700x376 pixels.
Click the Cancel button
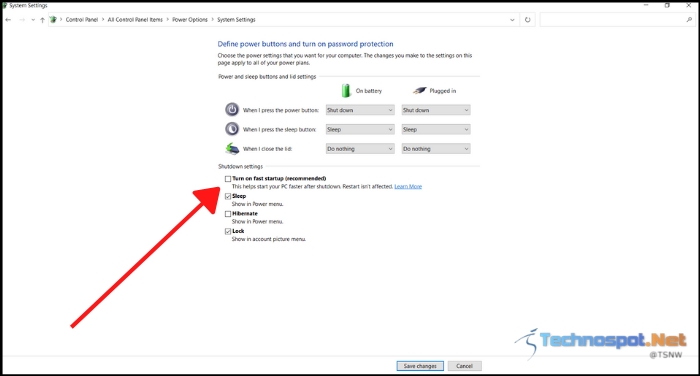point(464,366)
